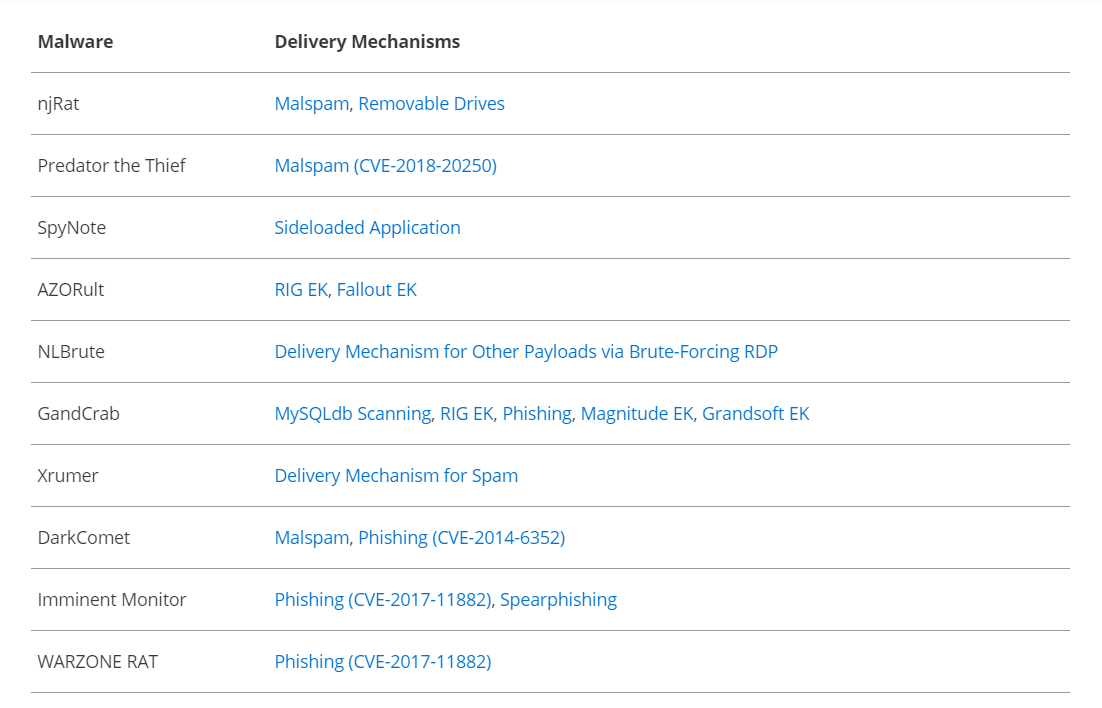1102x708 pixels.
Task: Open the RIG EK link for GandCrab
Action: coord(466,414)
